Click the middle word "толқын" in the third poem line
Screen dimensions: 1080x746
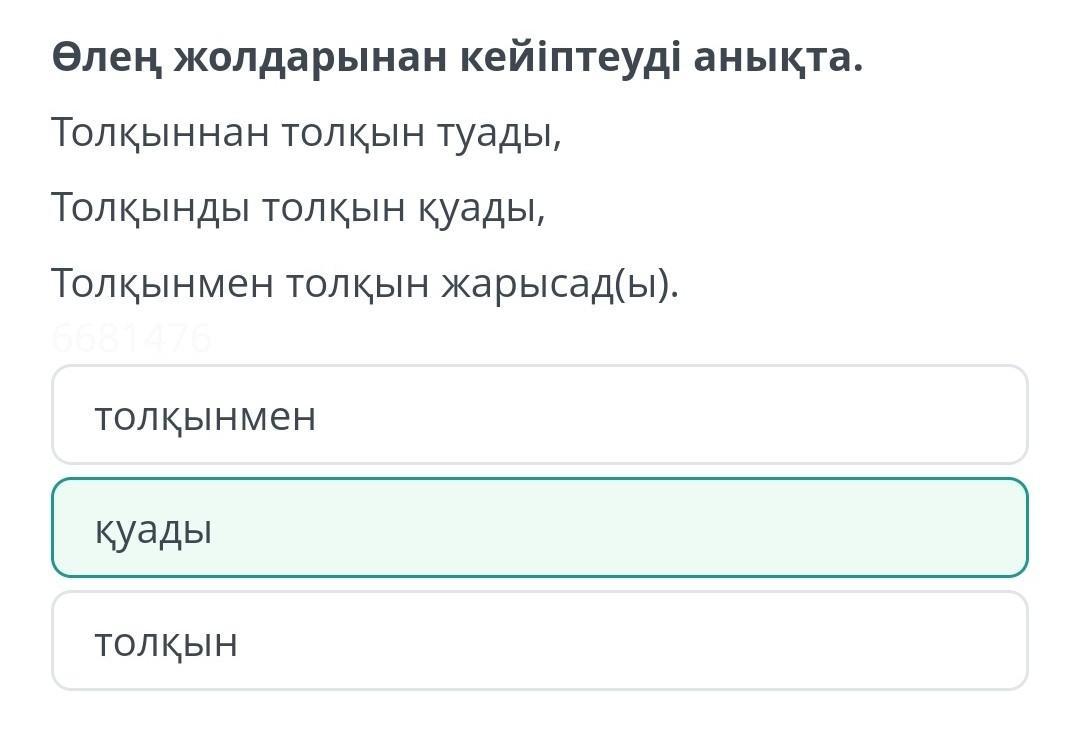[x=357, y=283]
